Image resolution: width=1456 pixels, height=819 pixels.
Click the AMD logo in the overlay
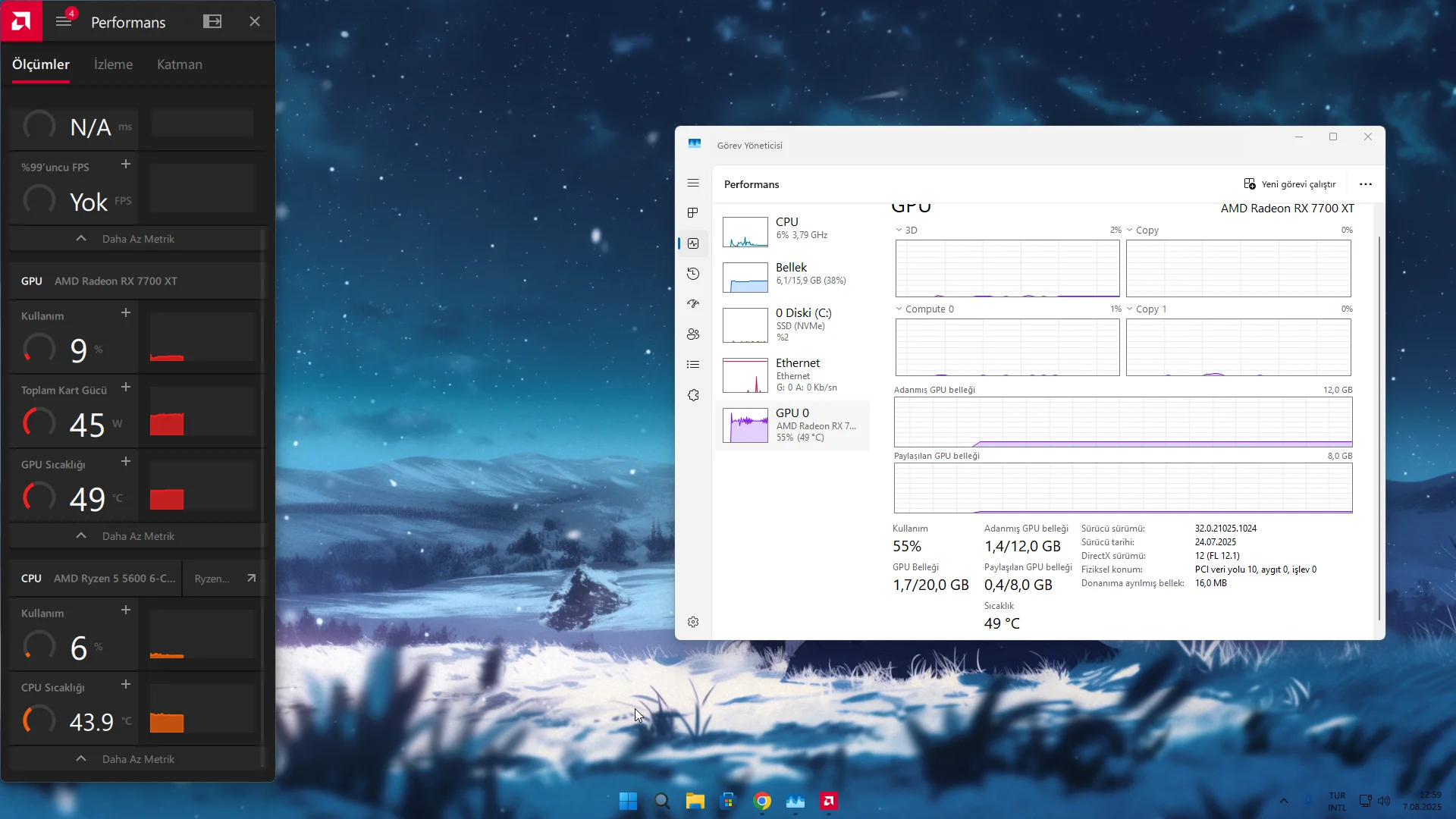point(21,20)
